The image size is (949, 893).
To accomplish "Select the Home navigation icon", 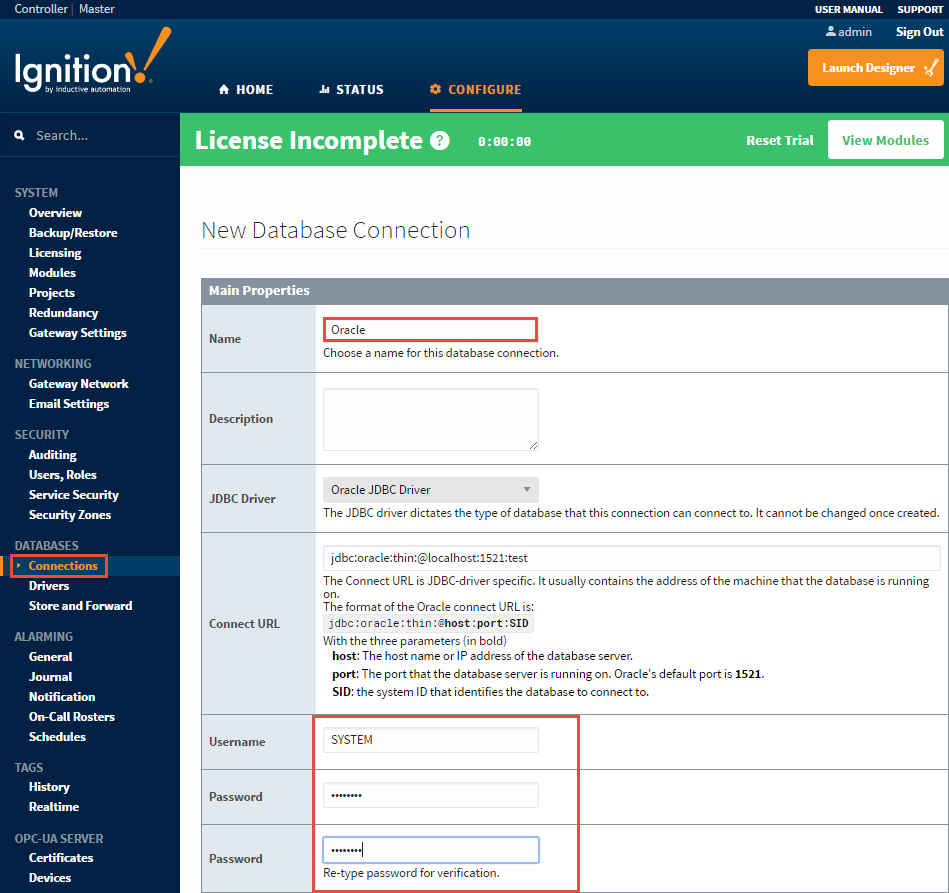I will point(223,89).
